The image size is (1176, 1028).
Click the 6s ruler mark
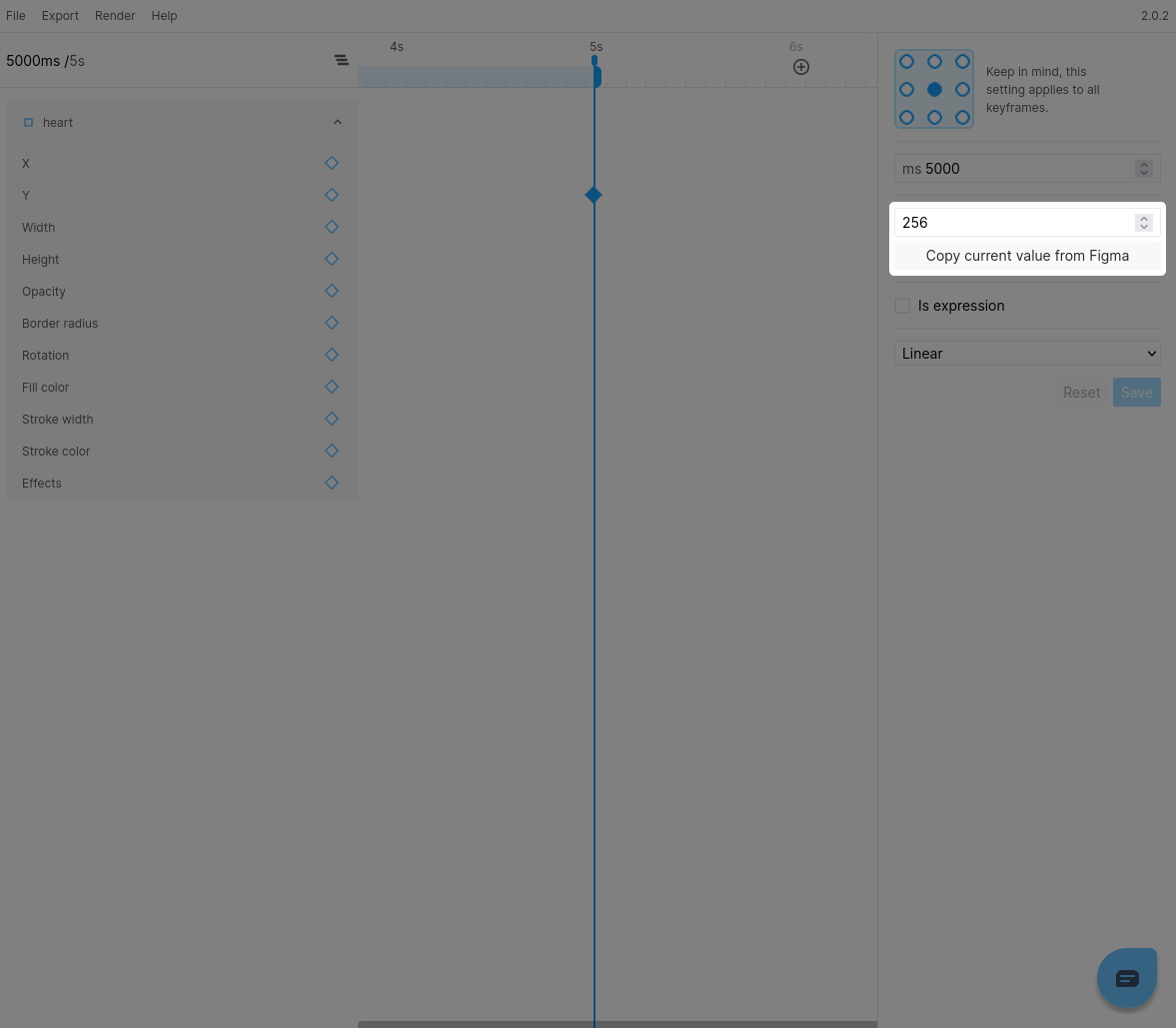[795, 47]
